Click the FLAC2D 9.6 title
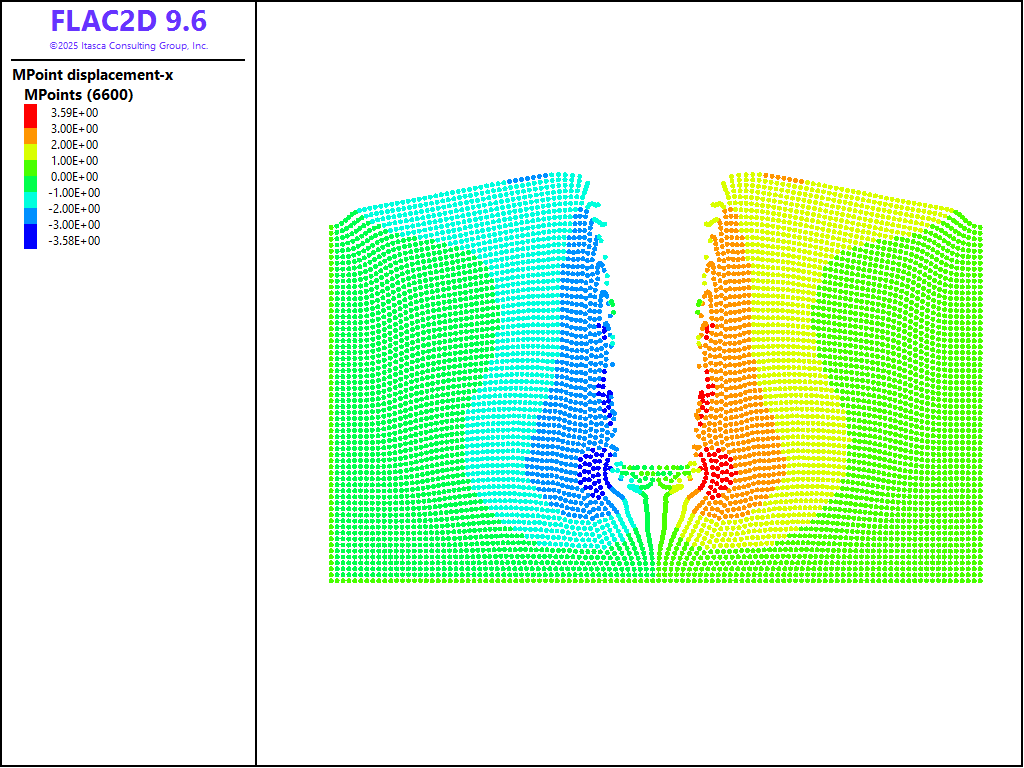 point(129,21)
